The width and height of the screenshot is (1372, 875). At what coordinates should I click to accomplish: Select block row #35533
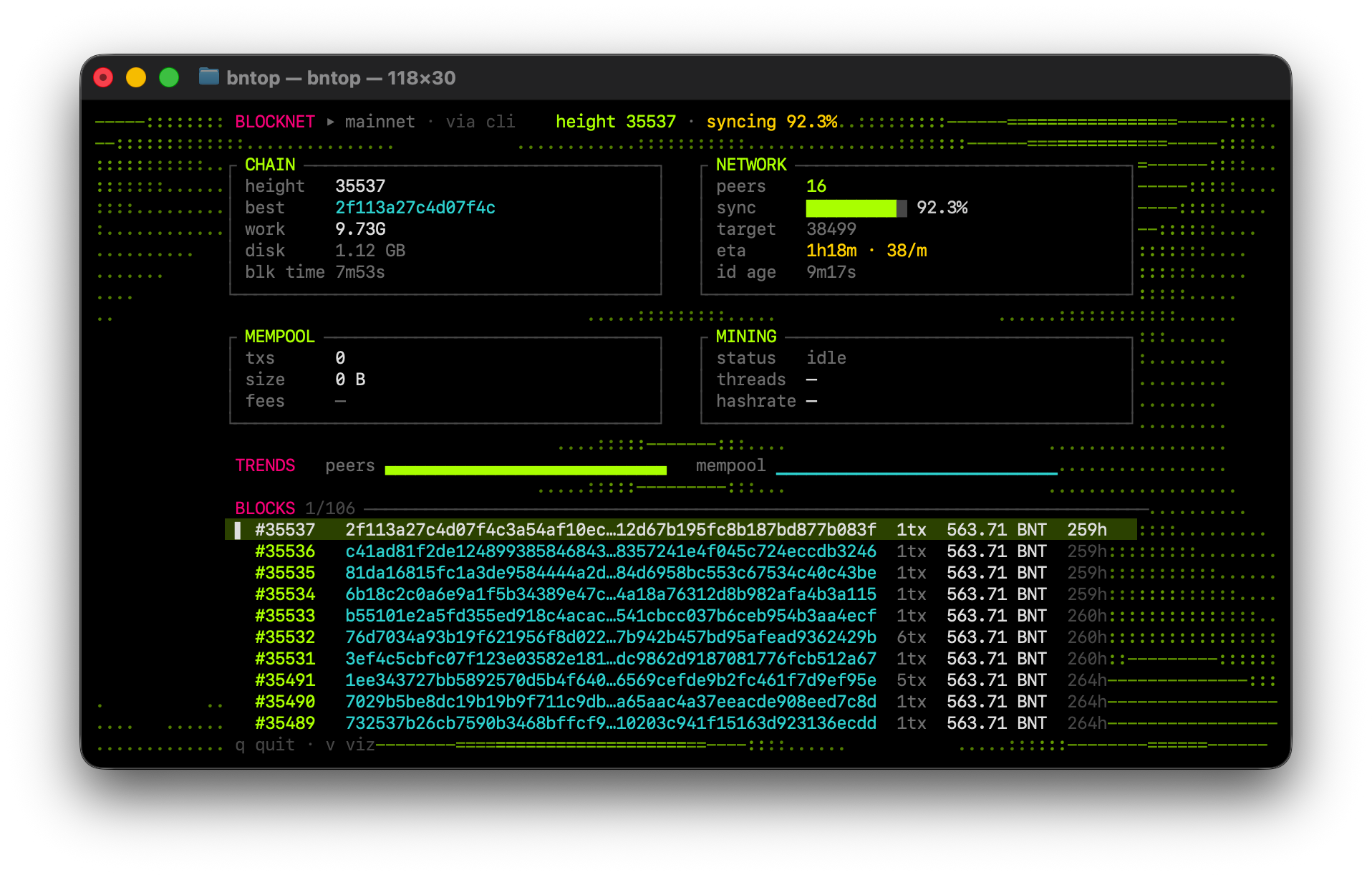680,616
